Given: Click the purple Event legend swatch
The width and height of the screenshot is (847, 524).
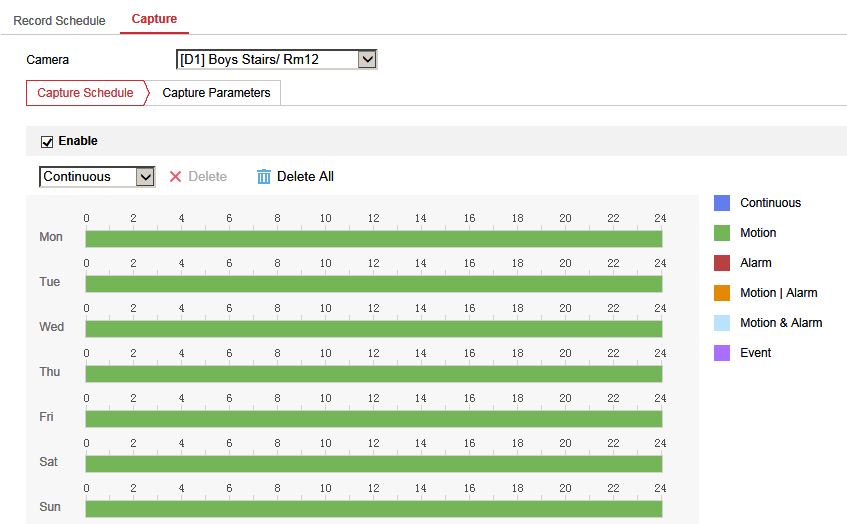Looking at the screenshot, I should pos(722,353).
